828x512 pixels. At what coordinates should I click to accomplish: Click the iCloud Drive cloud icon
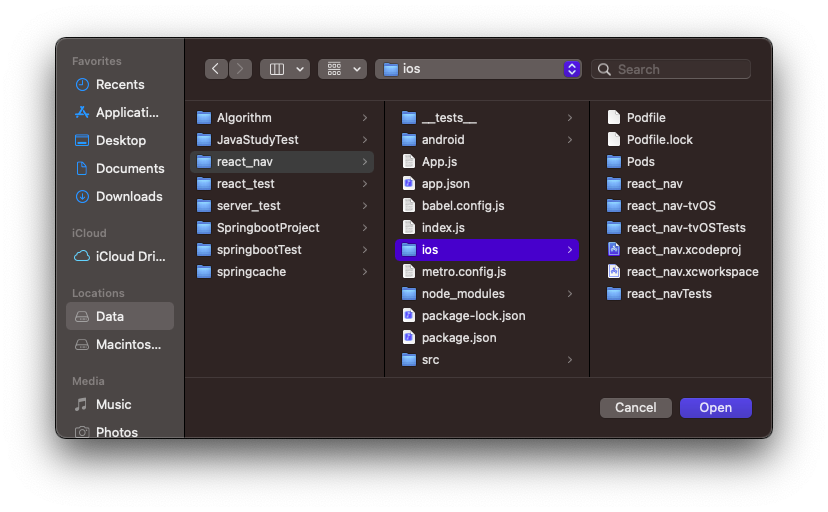coord(82,257)
